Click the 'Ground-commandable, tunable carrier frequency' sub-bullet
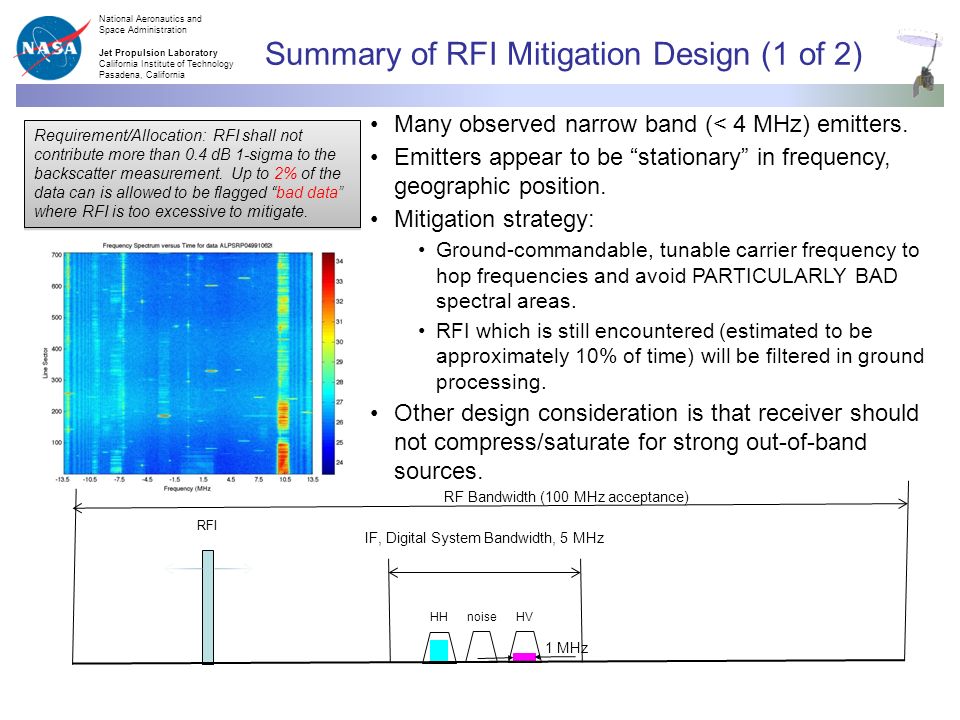The height and width of the screenshot is (720, 960). 677,276
